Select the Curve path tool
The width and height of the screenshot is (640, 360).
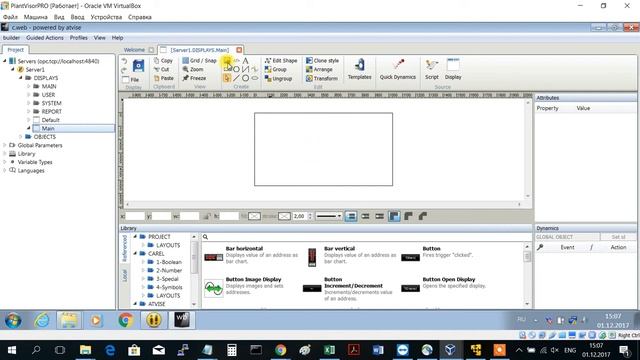tap(255, 69)
